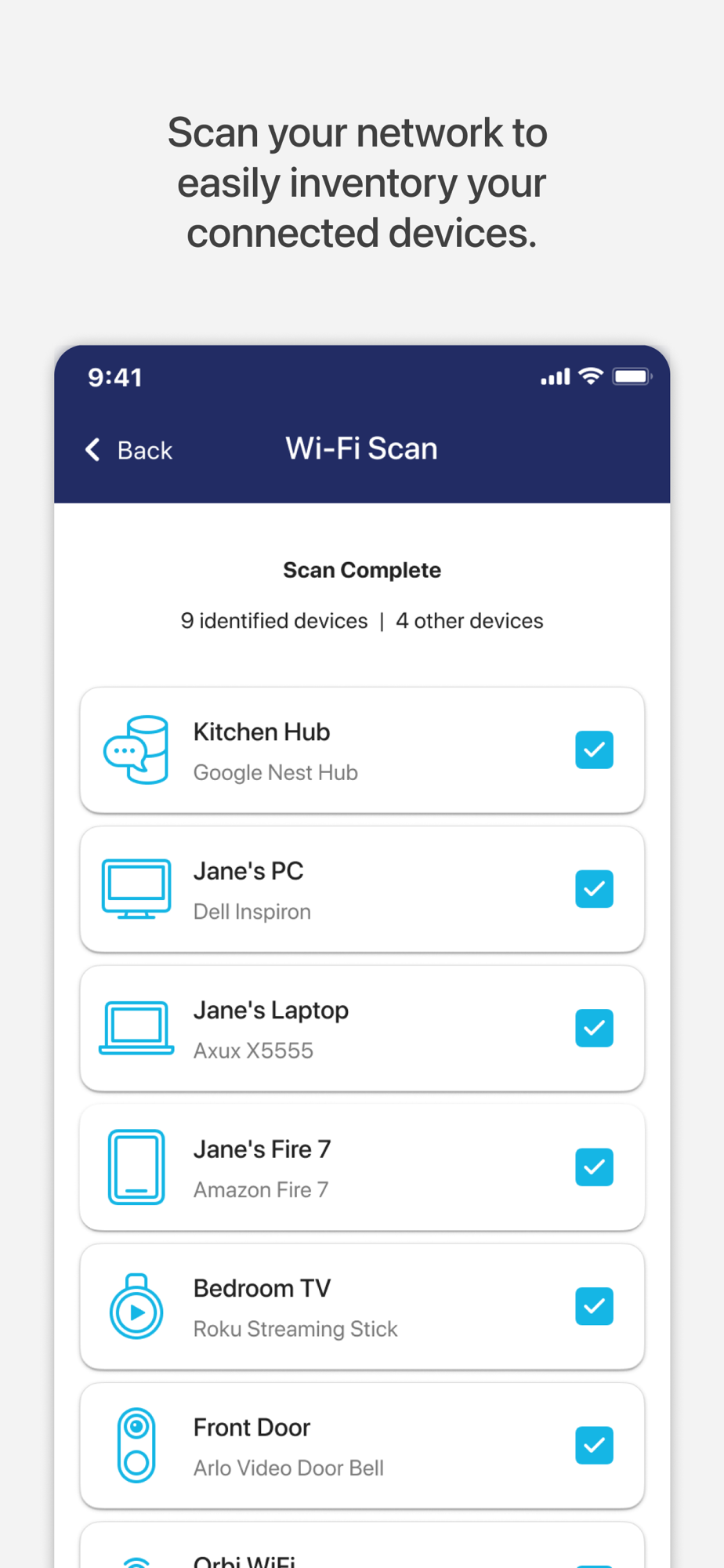Click the Kitchen Hub smart speaker icon
Image resolution: width=724 pixels, height=1568 pixels.
136,750
